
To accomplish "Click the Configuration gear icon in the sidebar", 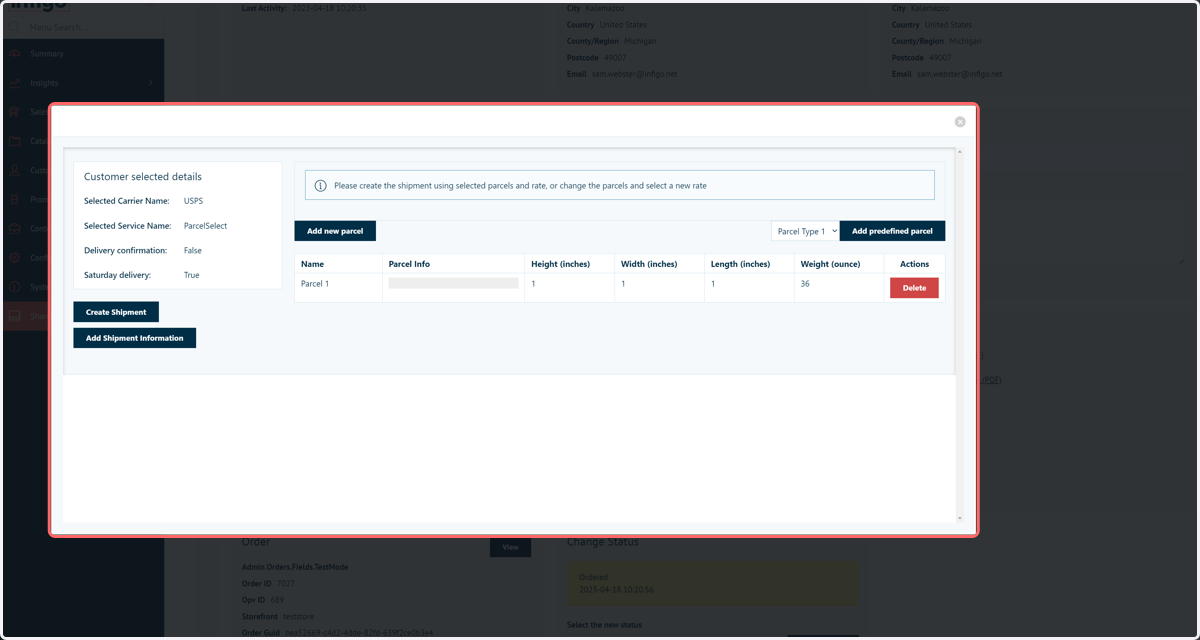I will coord(15,257).
